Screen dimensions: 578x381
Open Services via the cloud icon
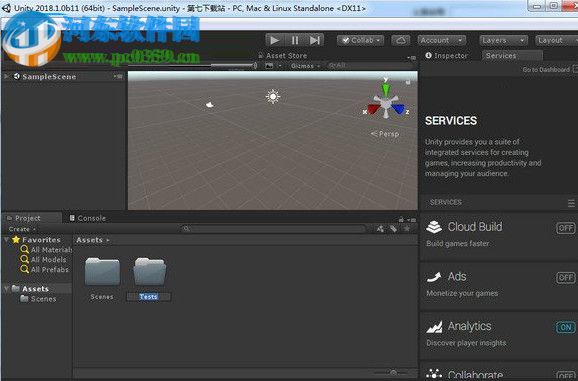[401, 40]
